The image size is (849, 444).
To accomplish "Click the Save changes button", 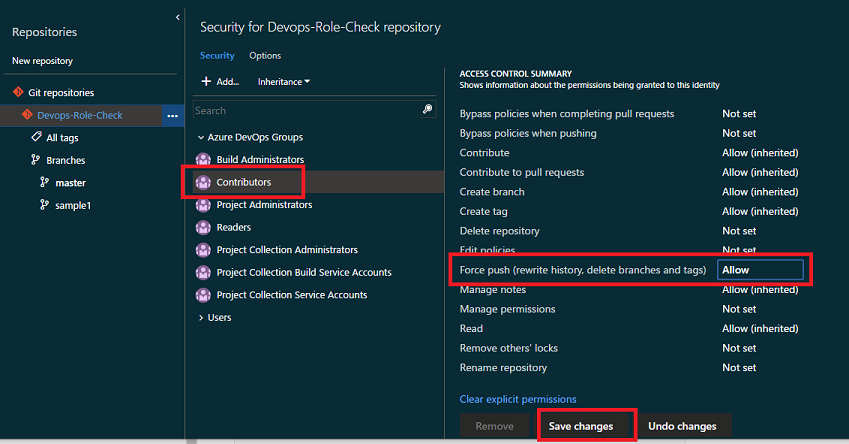I will [x=581, y=426].
